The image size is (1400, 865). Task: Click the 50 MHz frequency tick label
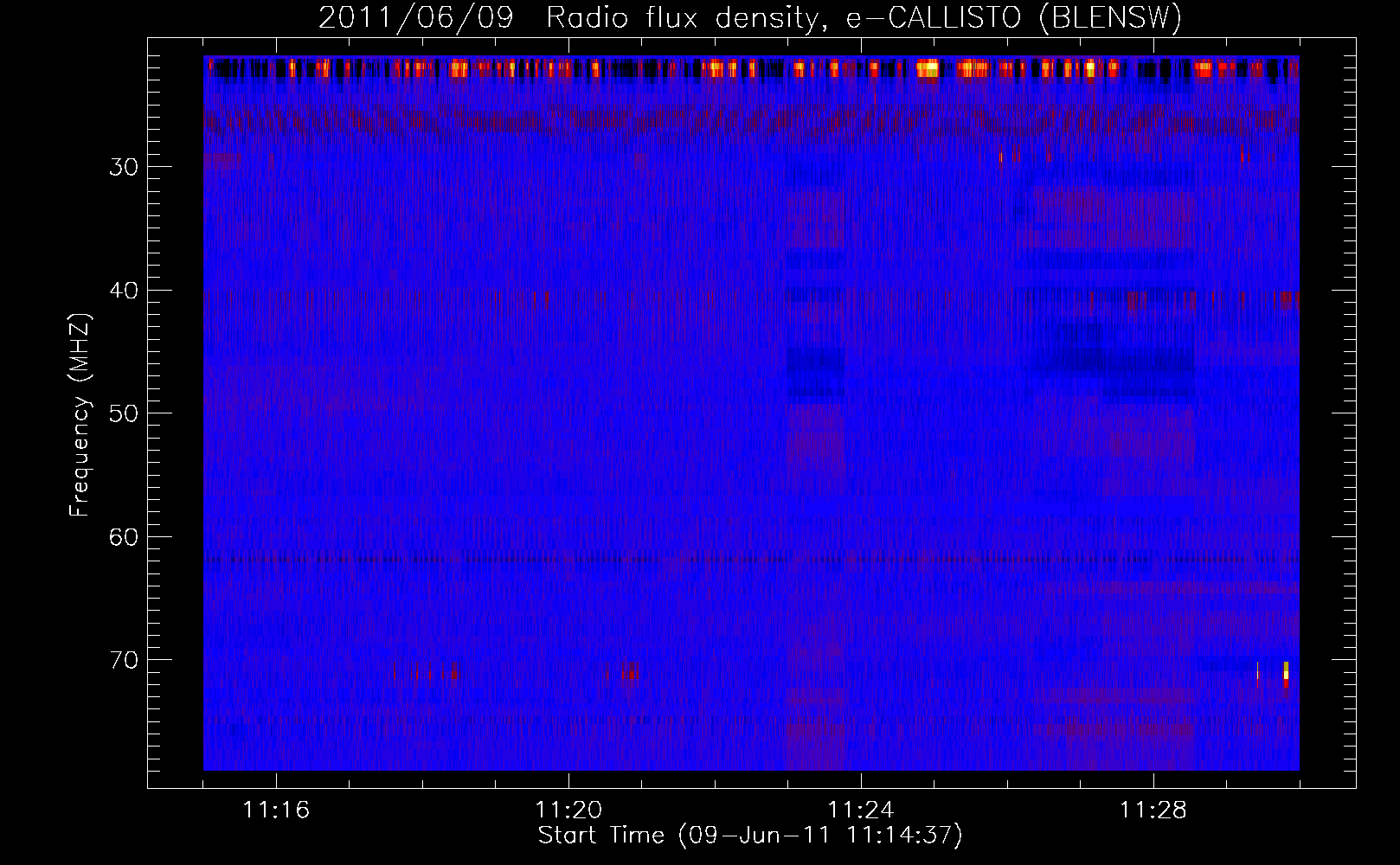124,413
